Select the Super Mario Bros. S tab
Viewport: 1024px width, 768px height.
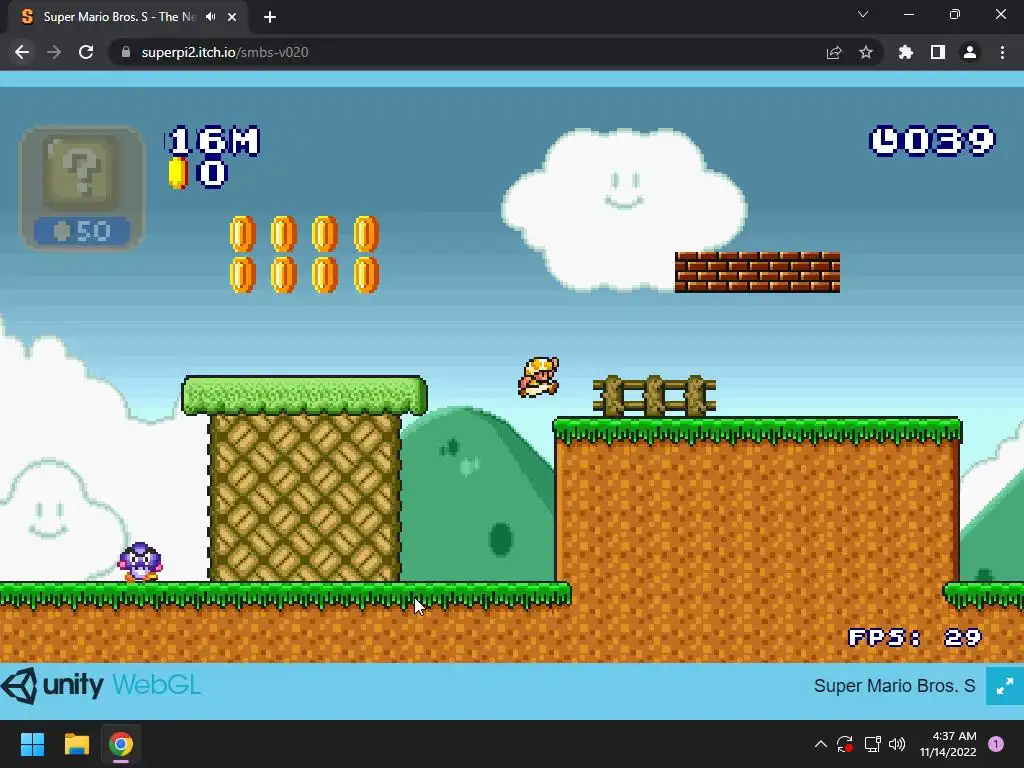(127, 17)
